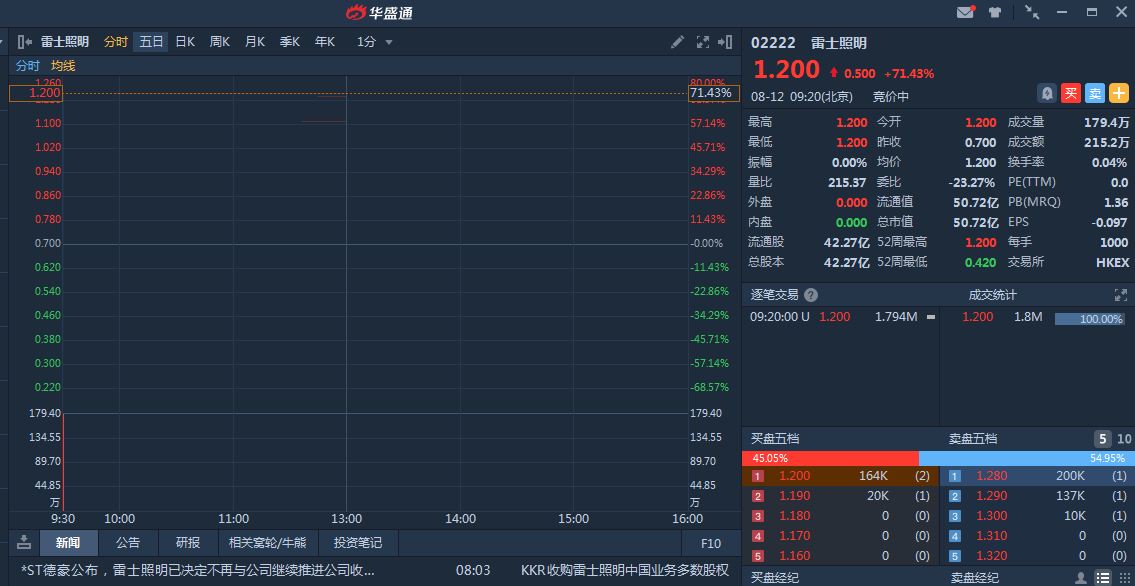Click the red 买 buy button
The height and width of the screenshot is (586, 1135).
click(1071, 93)
